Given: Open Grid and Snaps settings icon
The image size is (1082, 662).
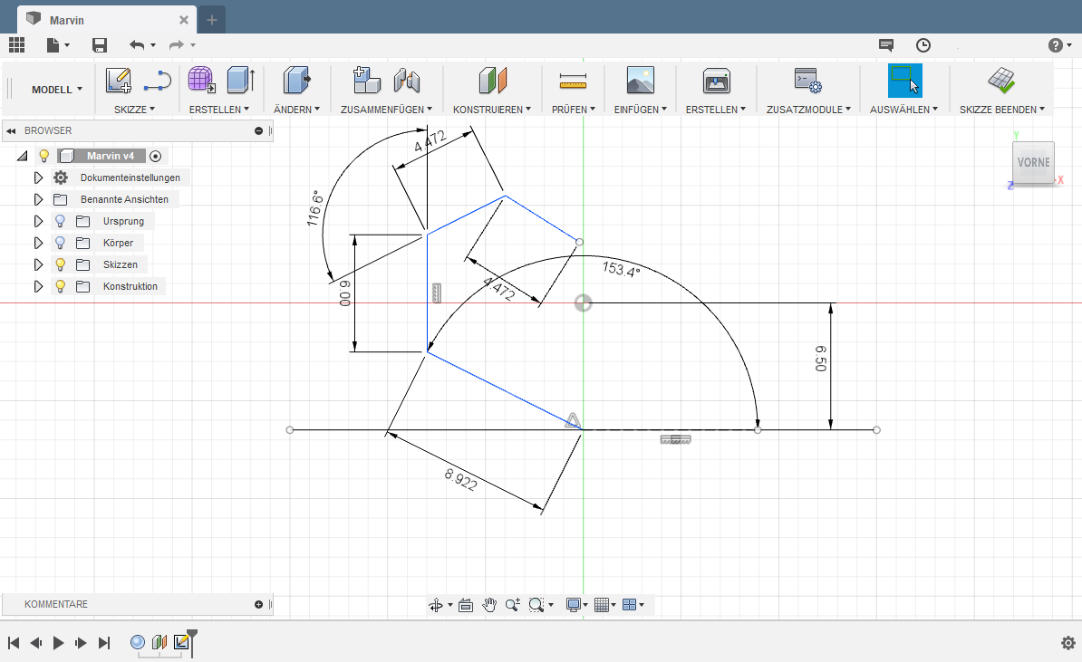Looking at the screenshot, I should click(x=601, y=605).
